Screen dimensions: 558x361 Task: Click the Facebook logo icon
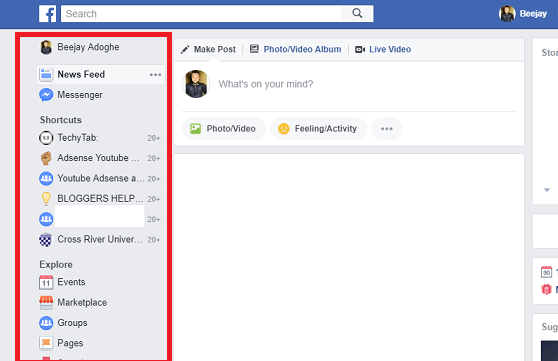click(47, 14)
